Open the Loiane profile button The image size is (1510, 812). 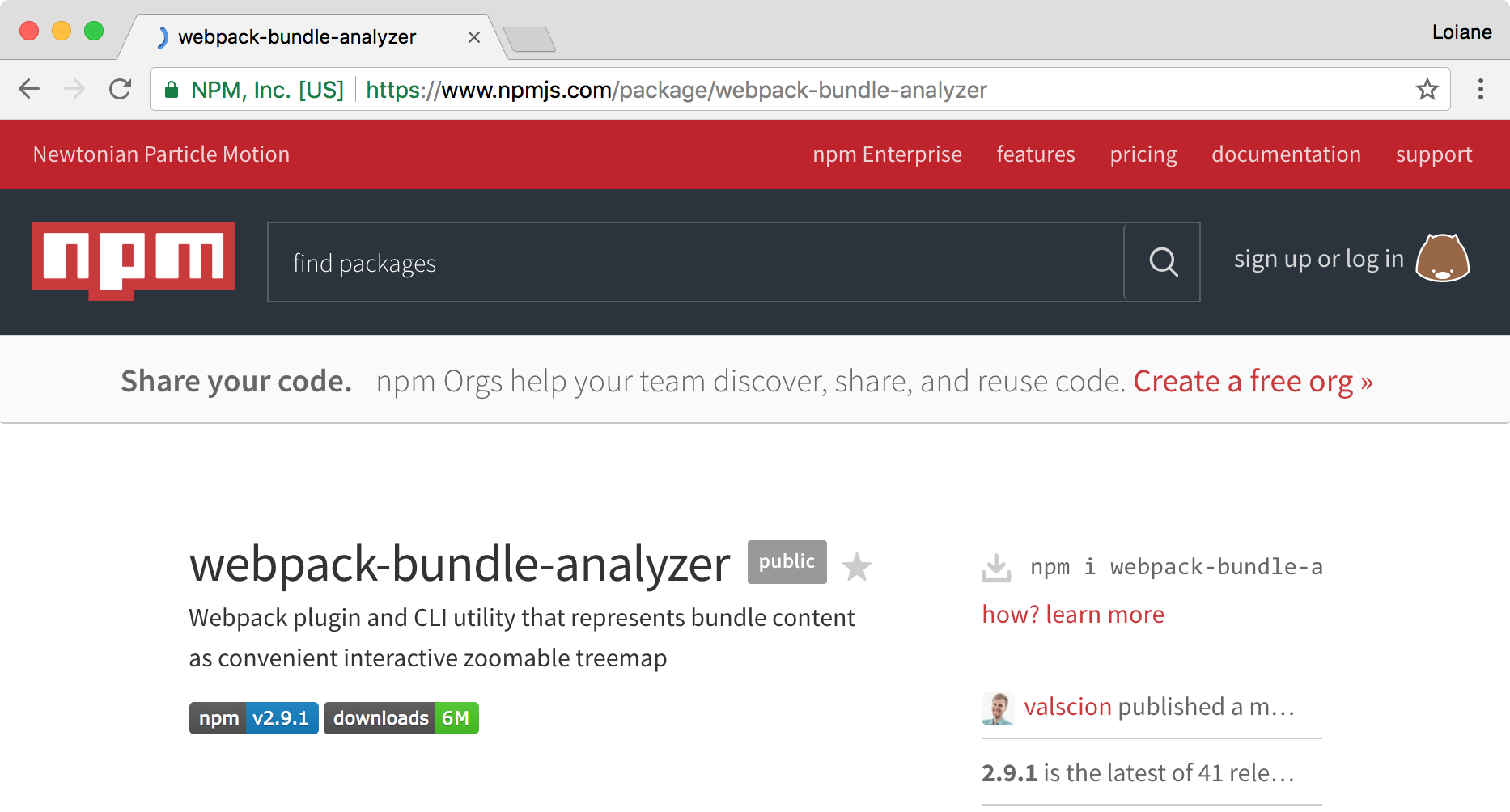pos(1461,32)
